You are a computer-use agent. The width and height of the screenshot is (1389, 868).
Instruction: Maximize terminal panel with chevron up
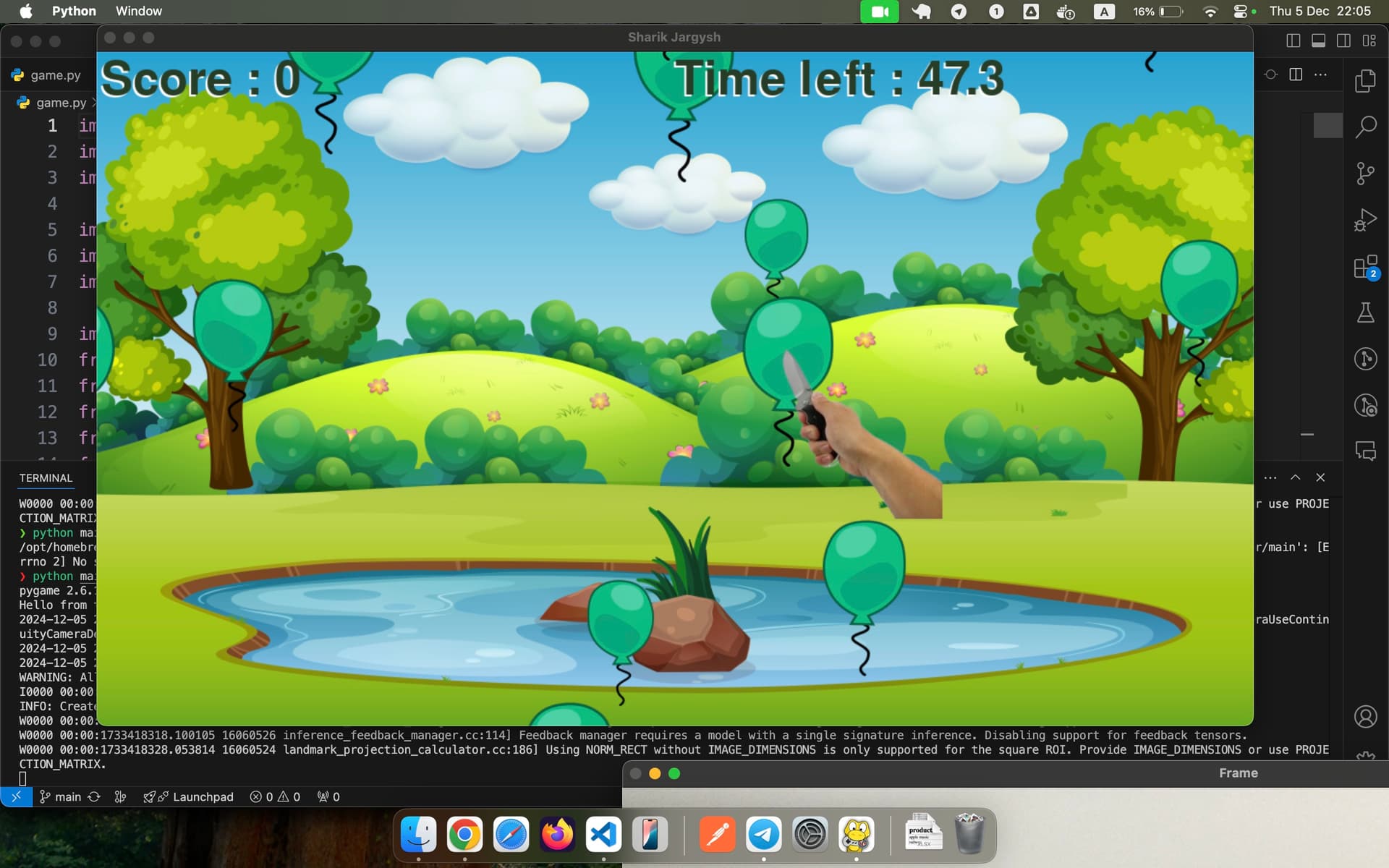coord(1295,477)
